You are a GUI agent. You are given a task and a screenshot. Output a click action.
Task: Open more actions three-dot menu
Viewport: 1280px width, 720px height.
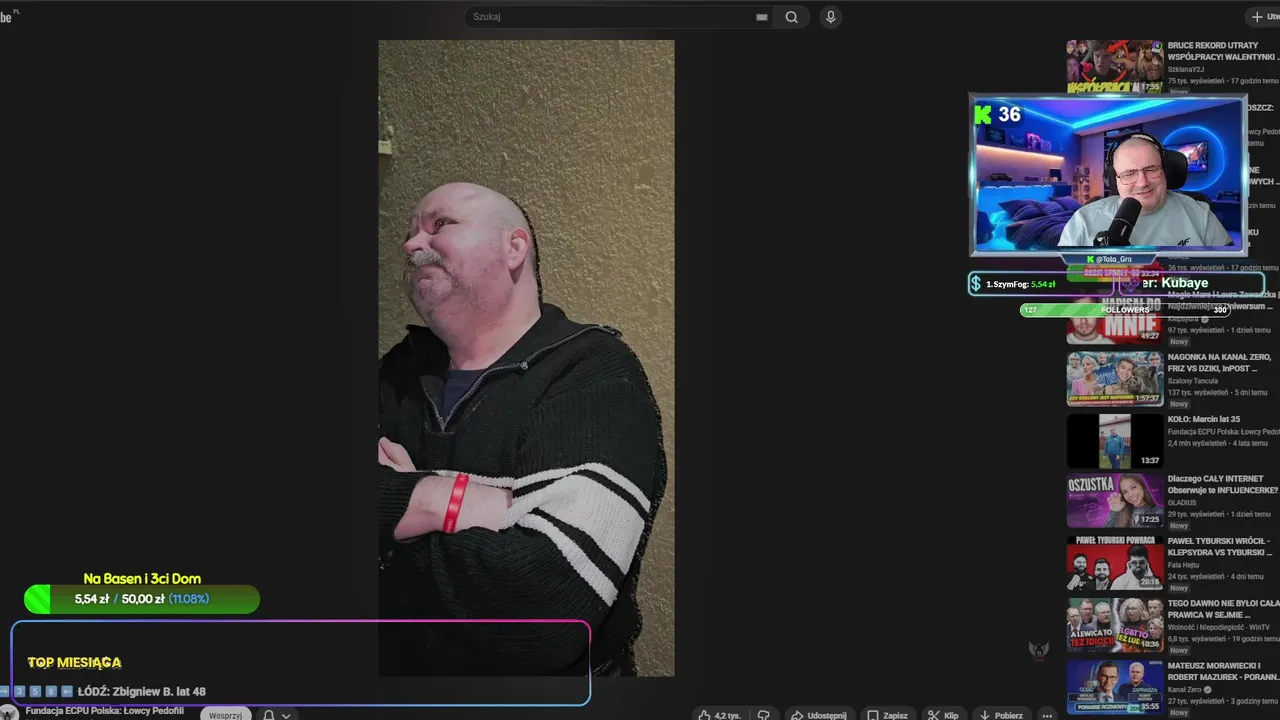tap(1047, 715)
